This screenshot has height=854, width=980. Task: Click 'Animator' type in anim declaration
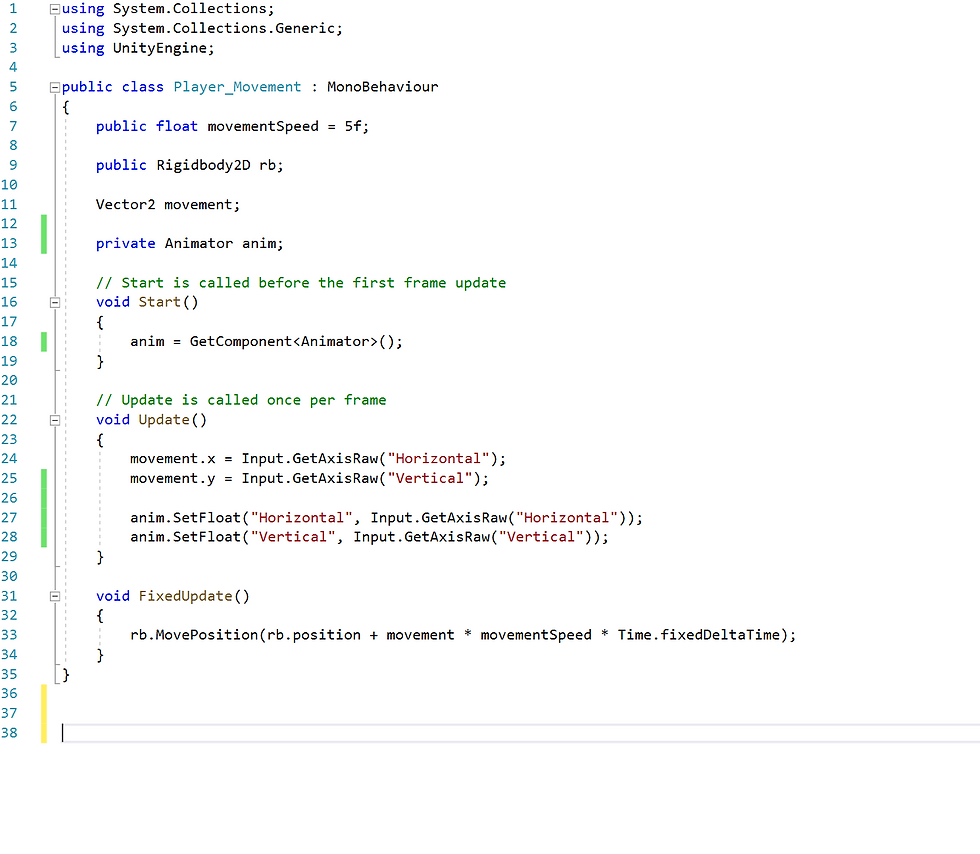tap(199, 243)
